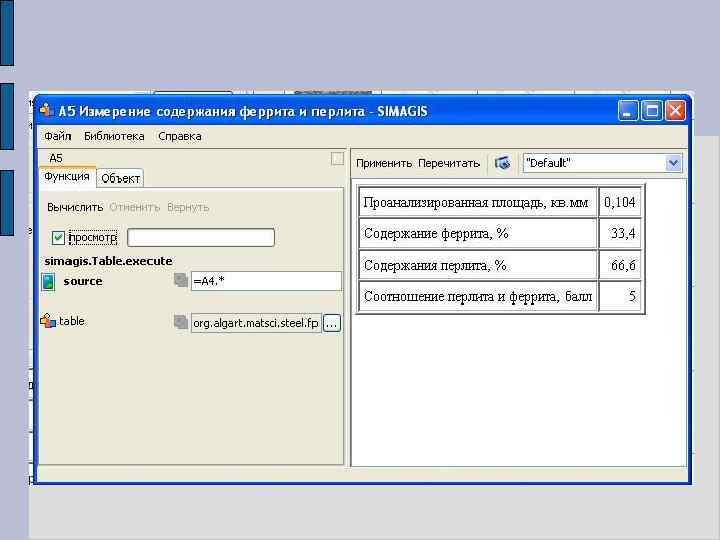The image size is (720, 540).
Task: Switch to the Функция tab
Action: pyautogui.click(x=67, y=176)
